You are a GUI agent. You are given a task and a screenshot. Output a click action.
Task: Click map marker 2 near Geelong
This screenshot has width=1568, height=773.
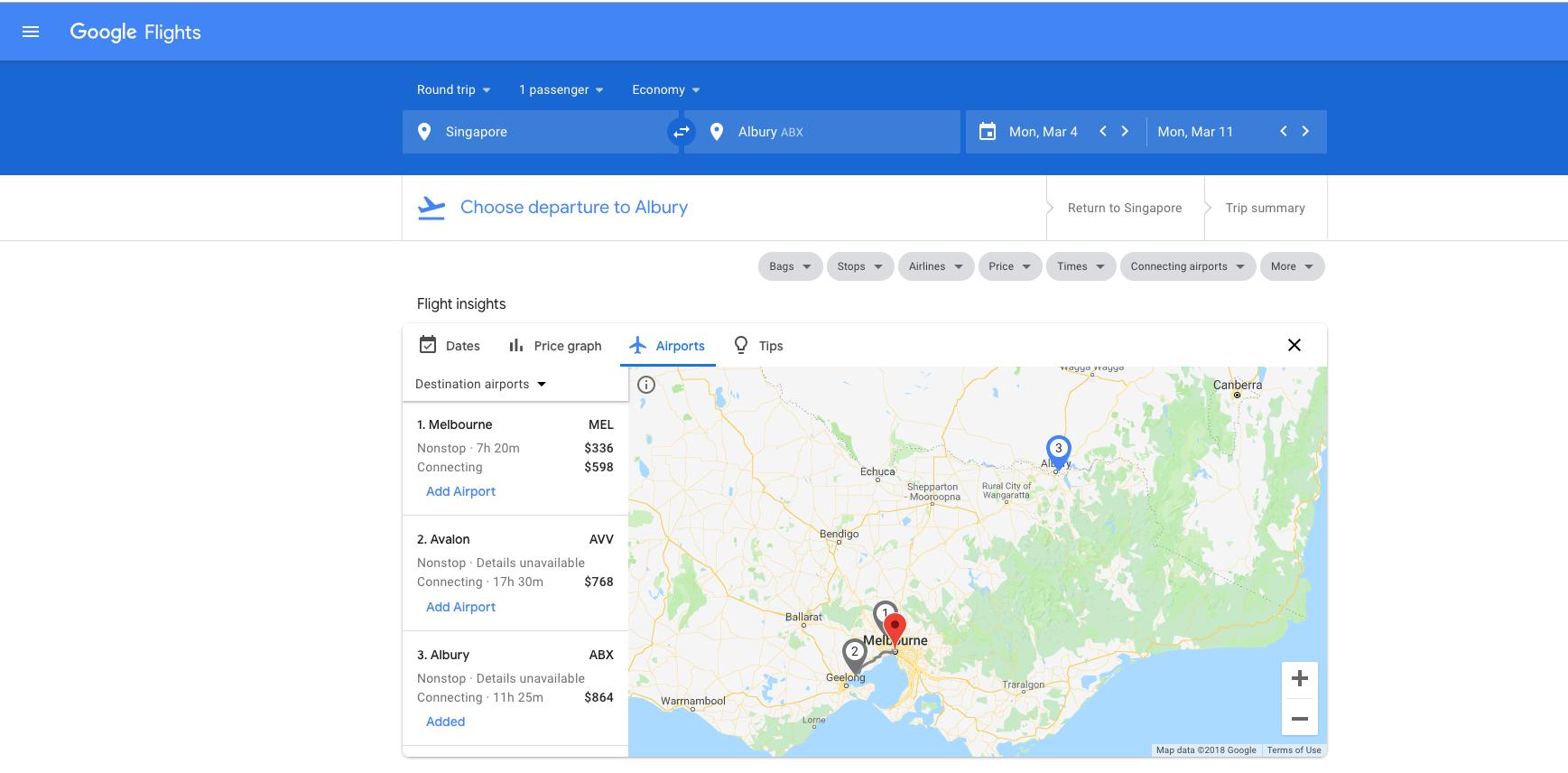click(855, 653)
